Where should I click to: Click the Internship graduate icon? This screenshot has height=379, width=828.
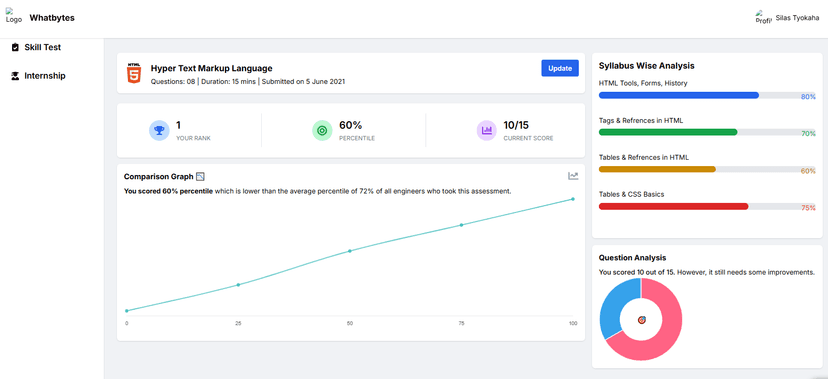[15, 75]
